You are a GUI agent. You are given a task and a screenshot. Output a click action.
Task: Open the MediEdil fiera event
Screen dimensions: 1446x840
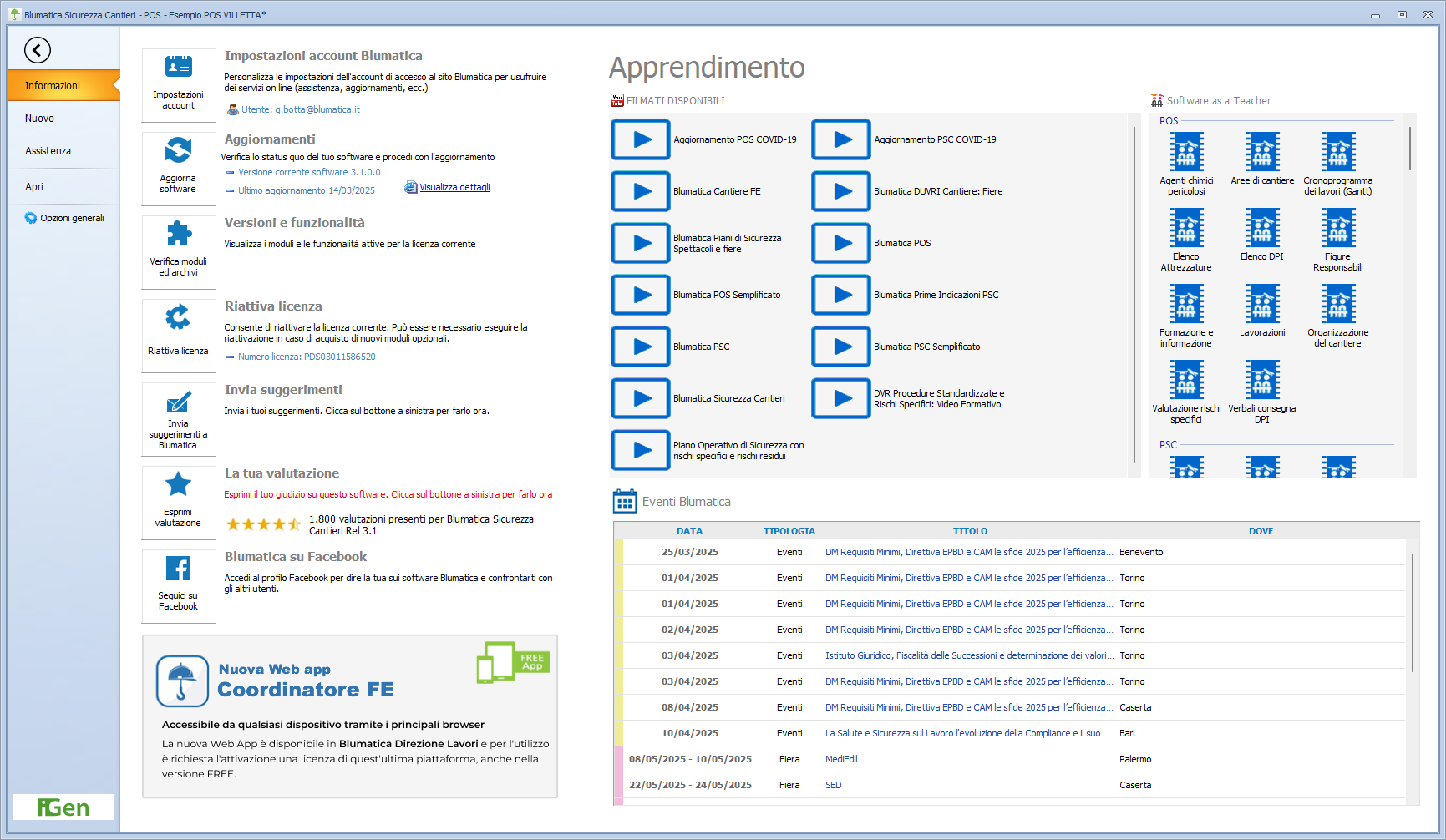point(841,759)
